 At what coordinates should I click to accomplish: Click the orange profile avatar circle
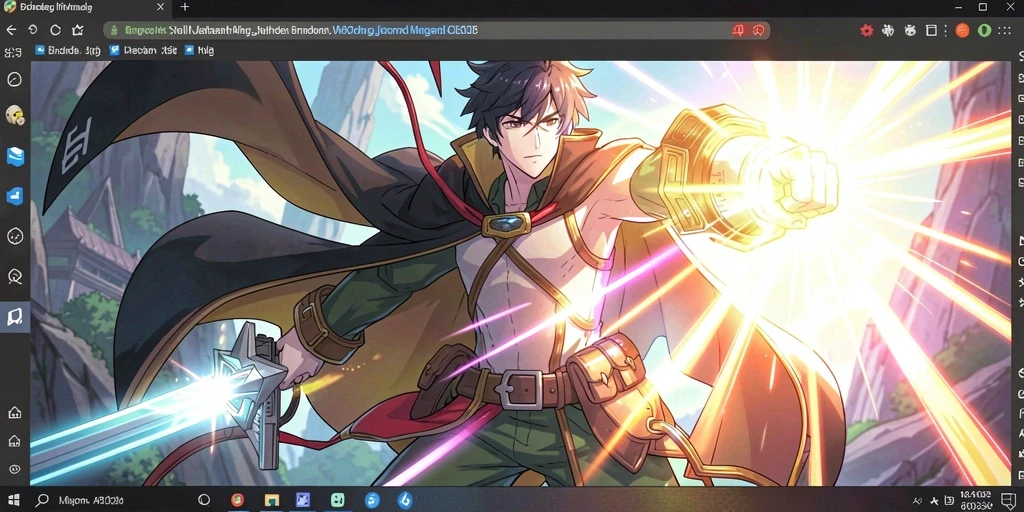[x=962, y=30]
